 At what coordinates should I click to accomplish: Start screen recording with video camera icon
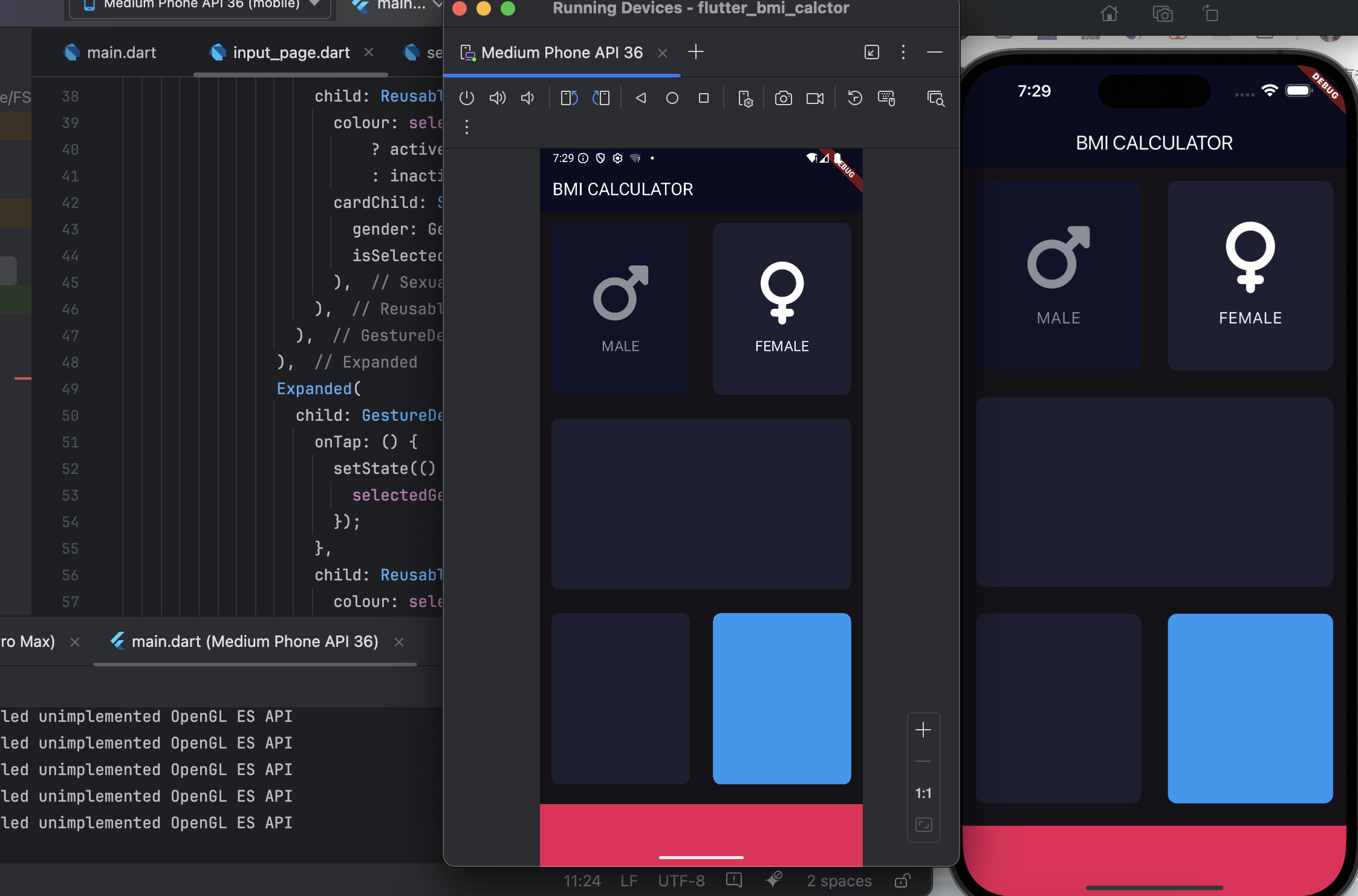tap(814, 98)
